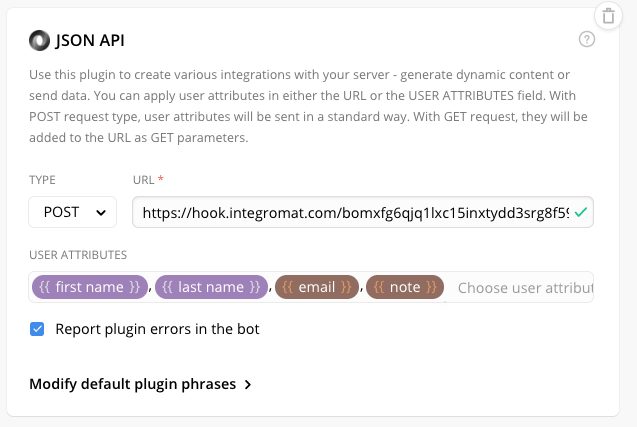Open the POST request type dropdown
637x427 pixels.
coord(73,212)
